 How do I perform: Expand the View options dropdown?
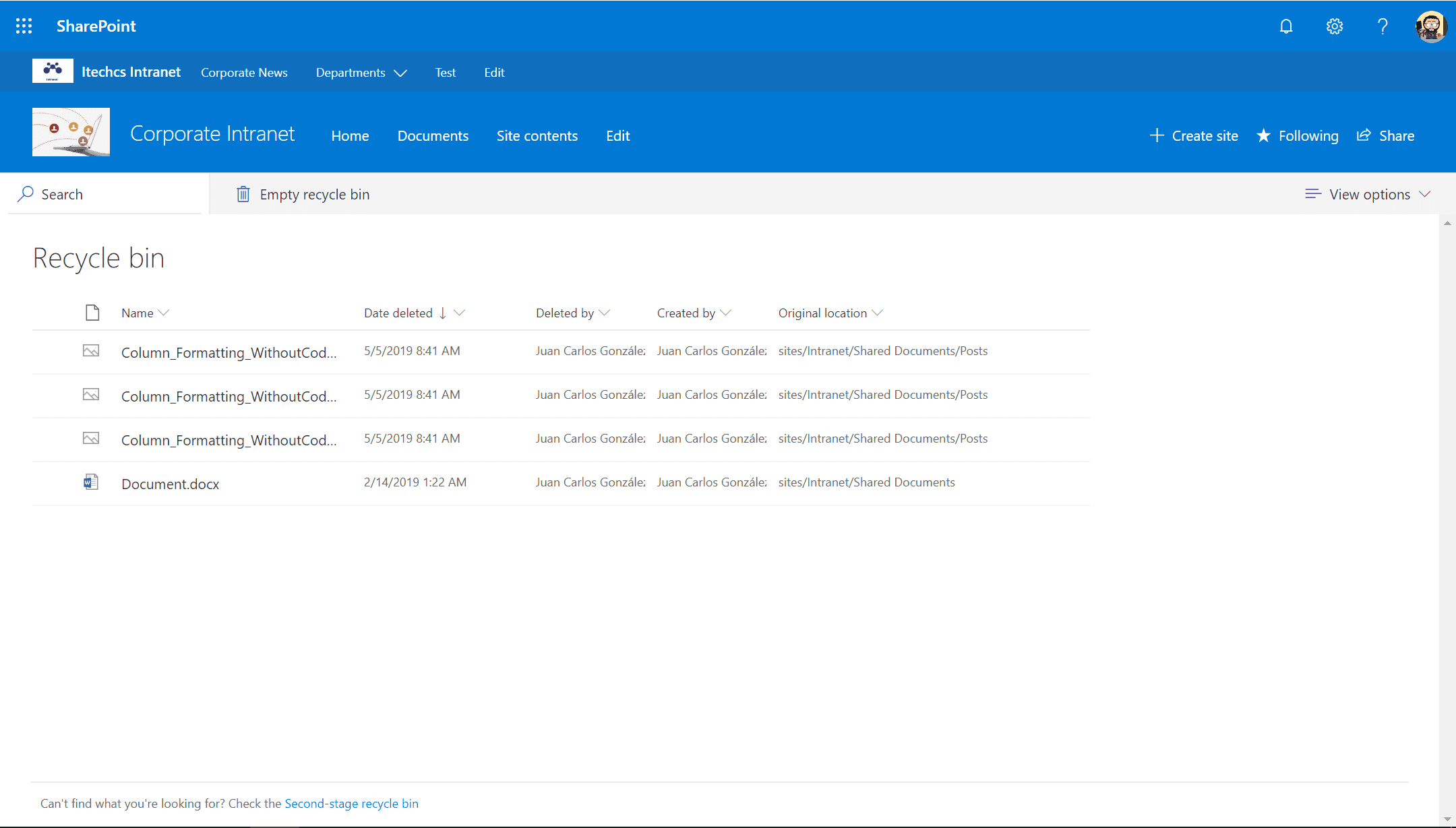1368,194
